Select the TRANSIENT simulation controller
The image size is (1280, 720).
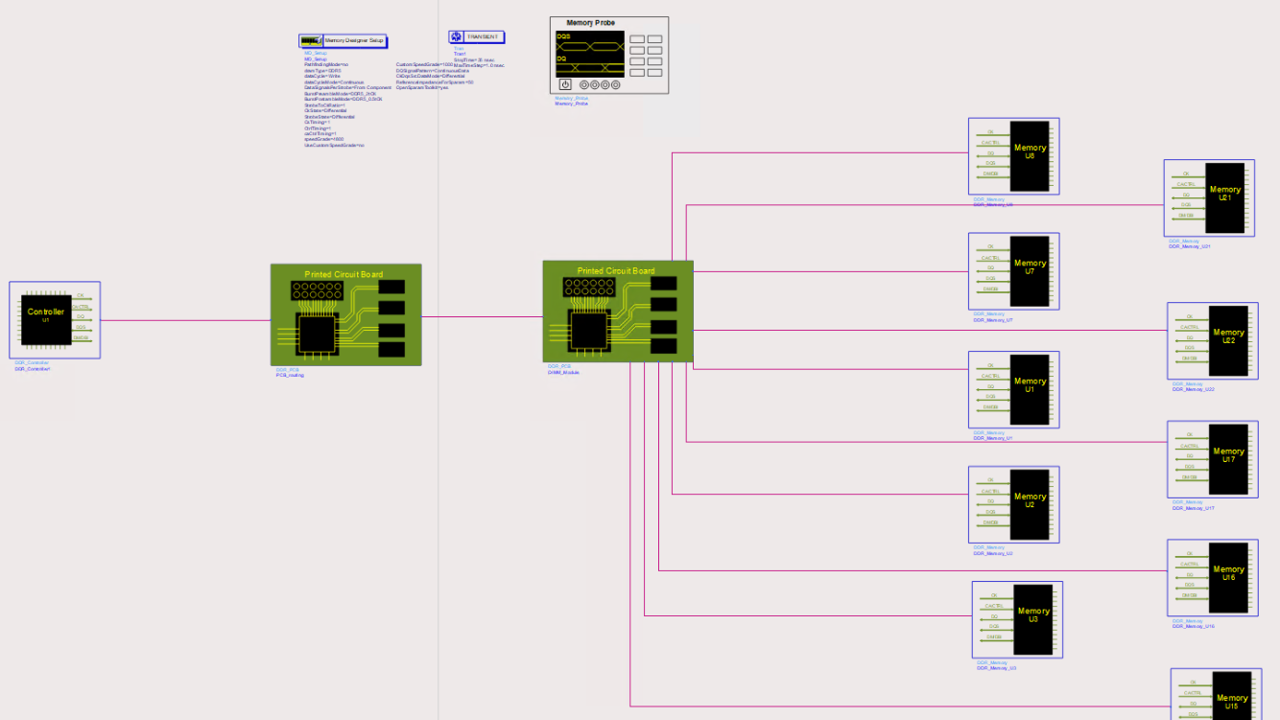point(476,37)
